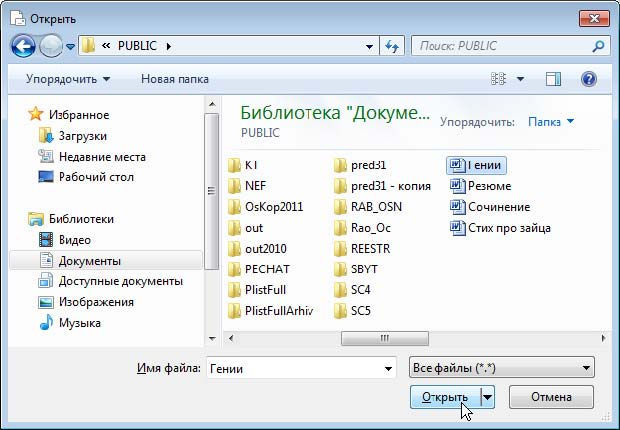Click navigation pane scroll up arrow
This screenshot has width=620, height=430.
coord(212,104)
